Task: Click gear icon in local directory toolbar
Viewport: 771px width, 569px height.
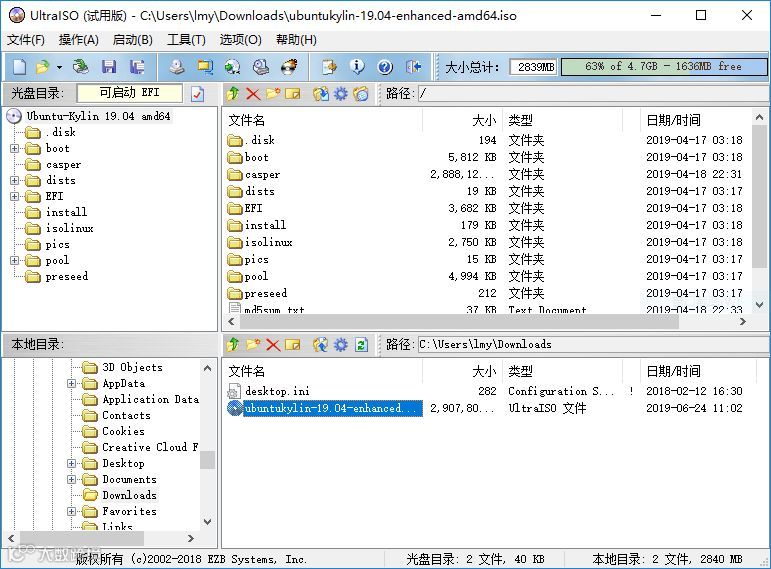Action: [341, 345]
